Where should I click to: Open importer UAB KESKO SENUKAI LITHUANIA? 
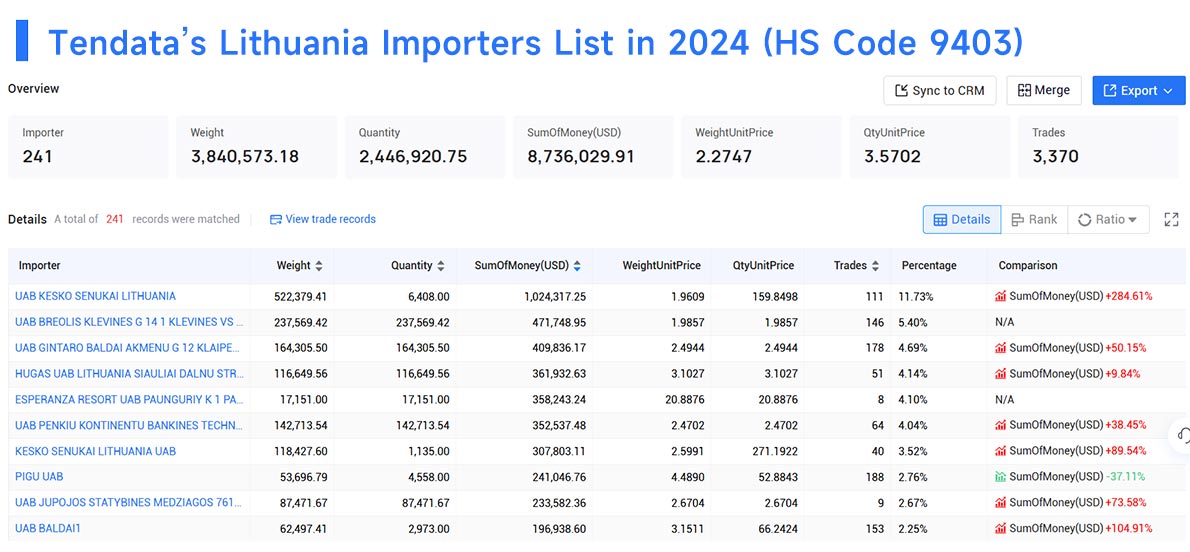(x=96, y=296)
